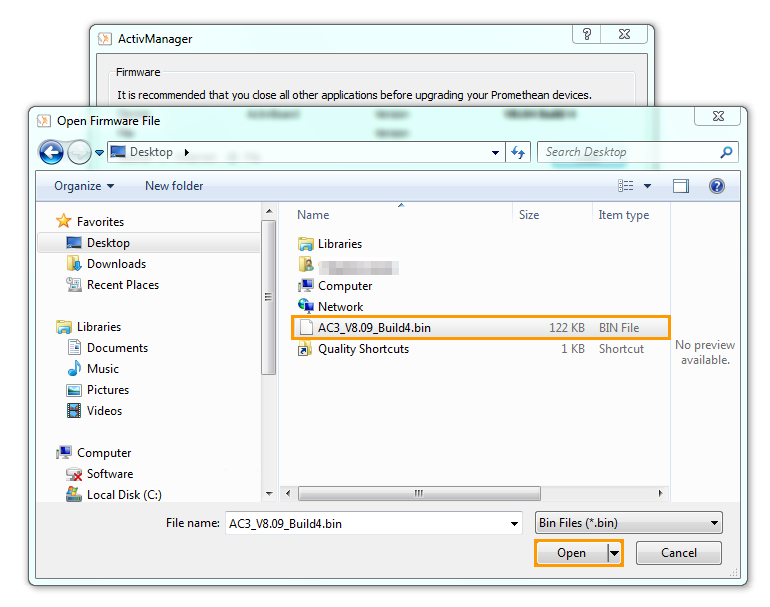Expand the Open button split arrow
Viewport: 770px width, 607px height.
(614, 553)
